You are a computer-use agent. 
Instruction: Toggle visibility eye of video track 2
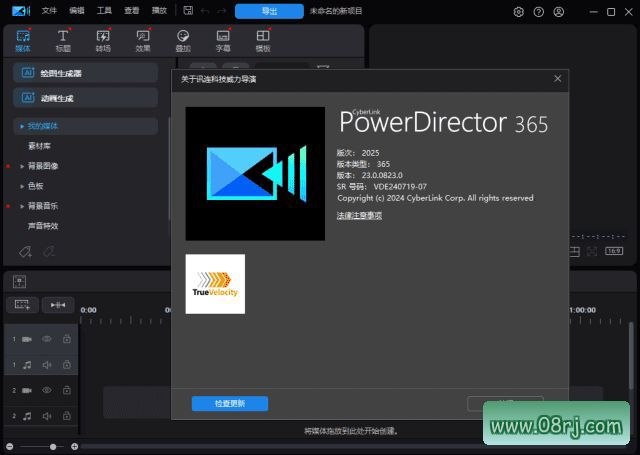[47, 391]
